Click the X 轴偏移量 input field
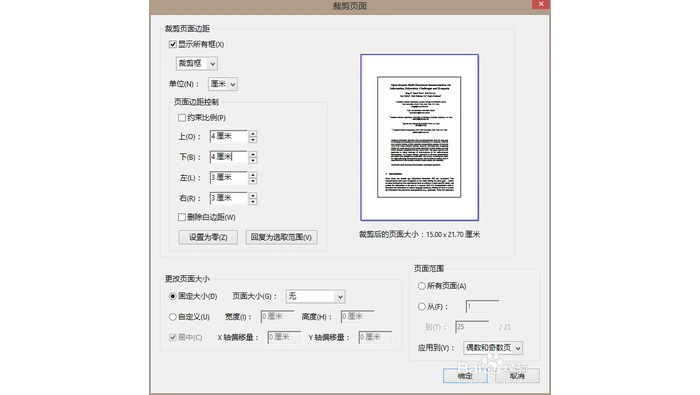700x395 pixels. pos(284,337)
